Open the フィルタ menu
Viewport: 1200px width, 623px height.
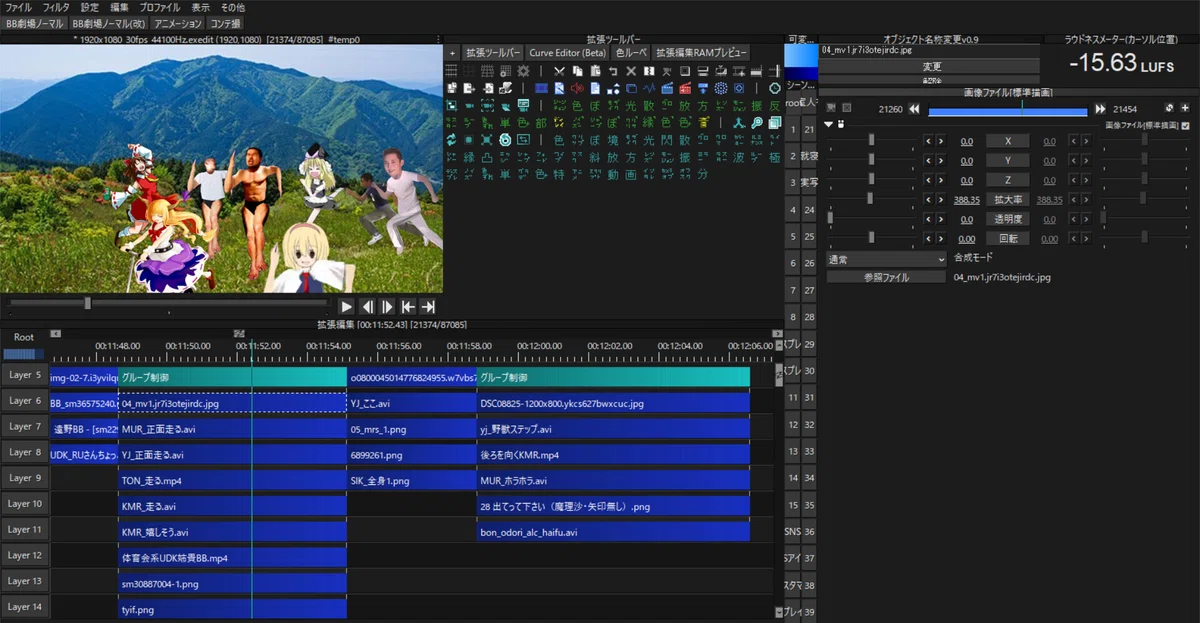(56, 7)
